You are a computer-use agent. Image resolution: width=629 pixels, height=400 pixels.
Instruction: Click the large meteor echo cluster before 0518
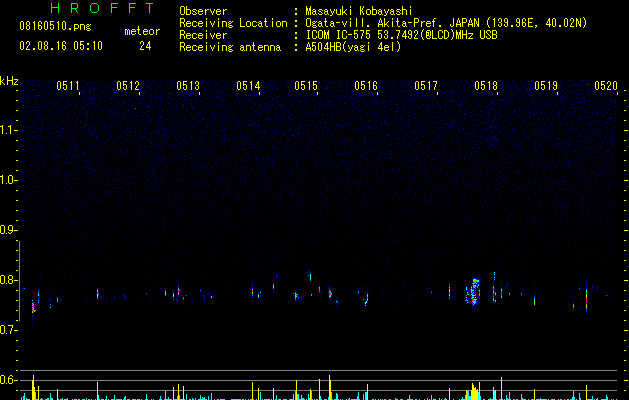(x=473, y=292)
